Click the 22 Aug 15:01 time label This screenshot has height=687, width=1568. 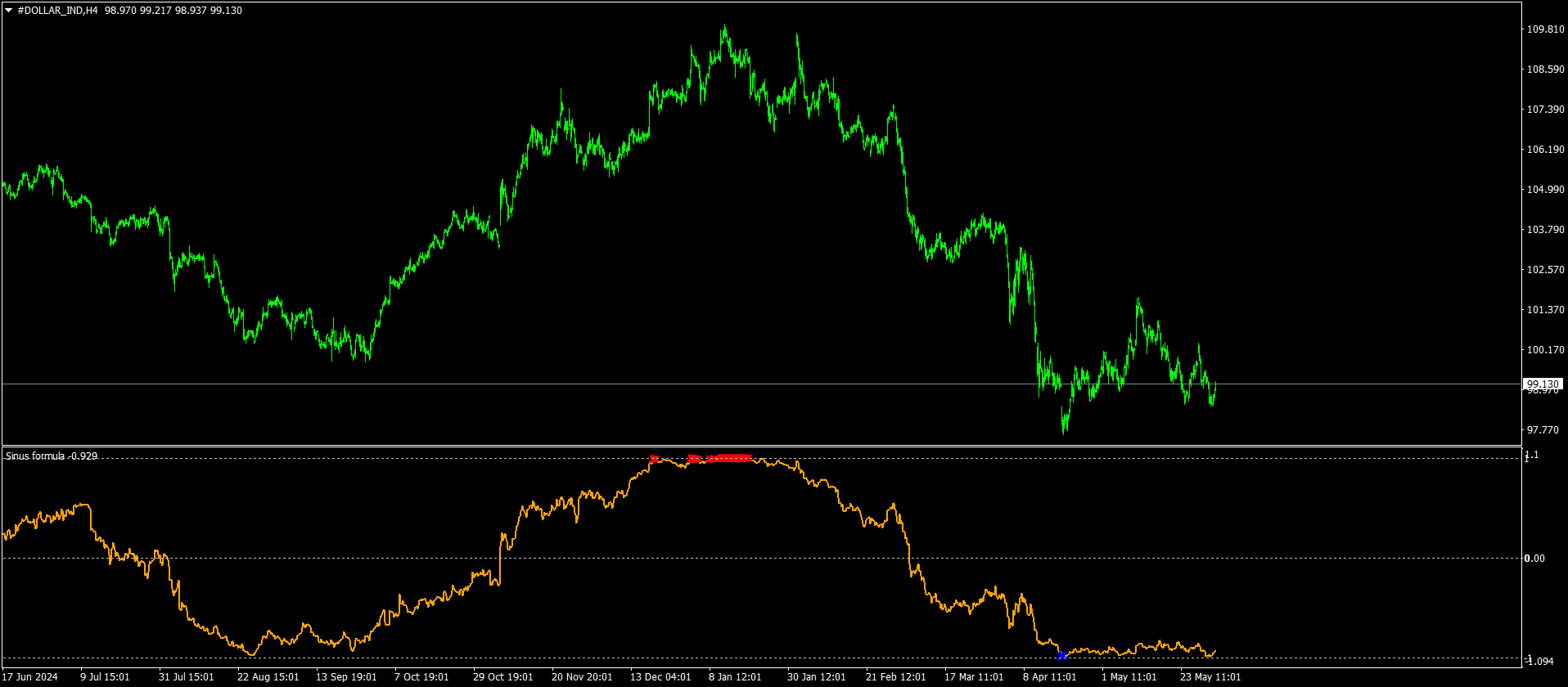tap(268, 677)
